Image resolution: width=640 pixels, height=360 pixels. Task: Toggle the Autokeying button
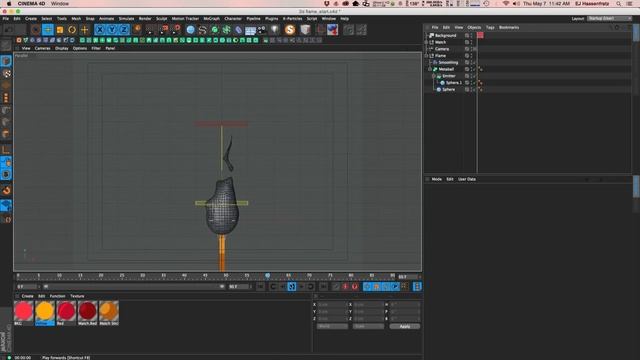pos(354,287)
